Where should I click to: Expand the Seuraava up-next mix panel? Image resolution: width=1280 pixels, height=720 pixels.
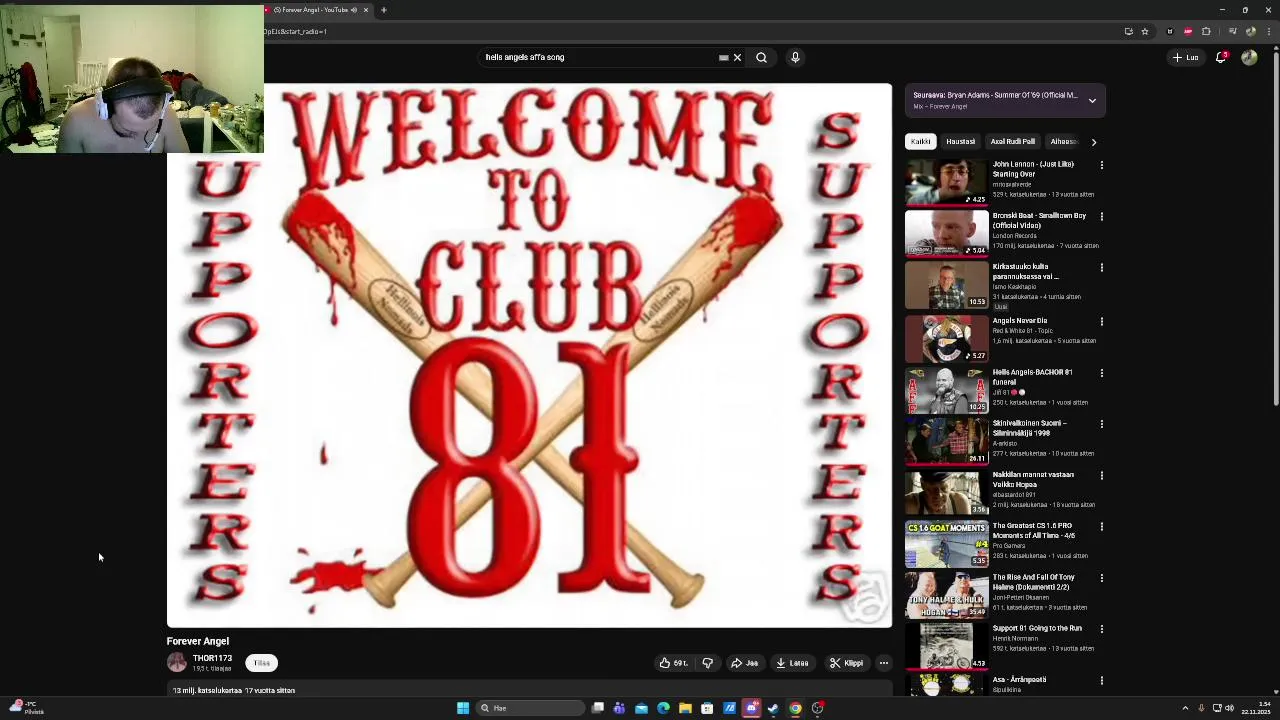1092,100
